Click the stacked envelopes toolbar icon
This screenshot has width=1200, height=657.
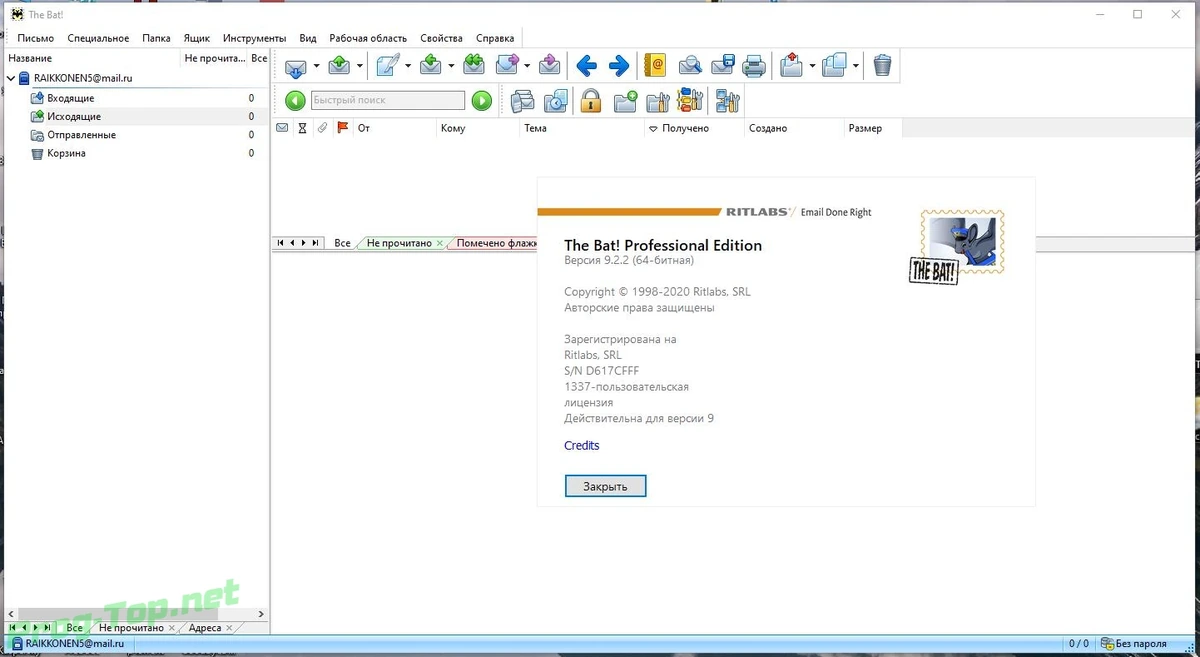click(x=522, y=101)
